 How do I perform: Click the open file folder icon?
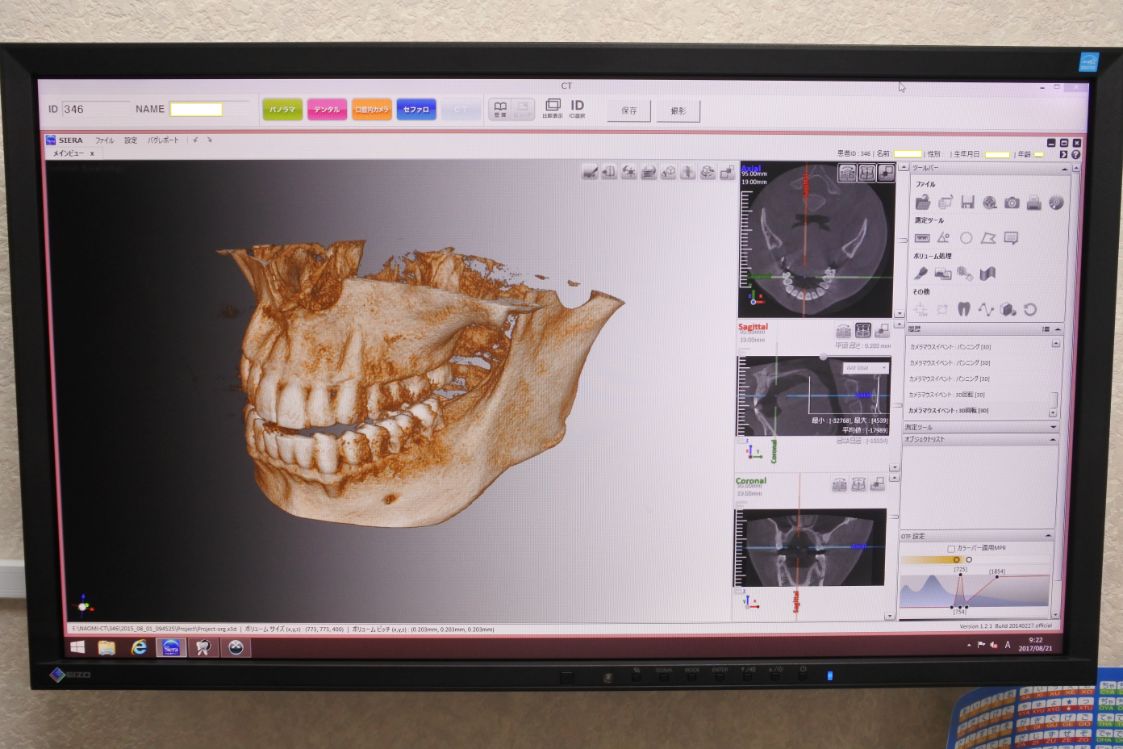[x=922, y=203]
